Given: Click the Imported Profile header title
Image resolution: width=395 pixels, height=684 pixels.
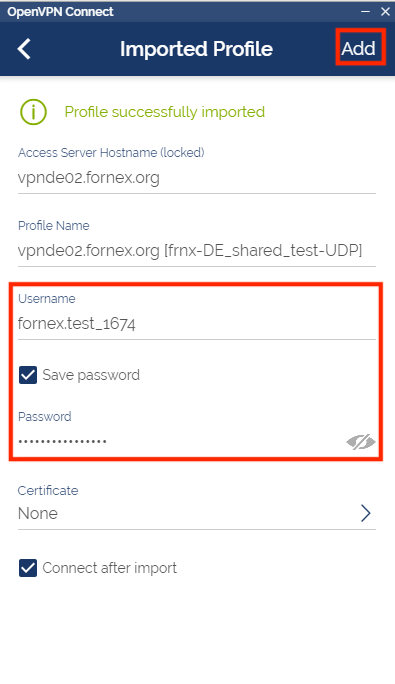Looking at the screenshot, I should click(x=196, y=49).
